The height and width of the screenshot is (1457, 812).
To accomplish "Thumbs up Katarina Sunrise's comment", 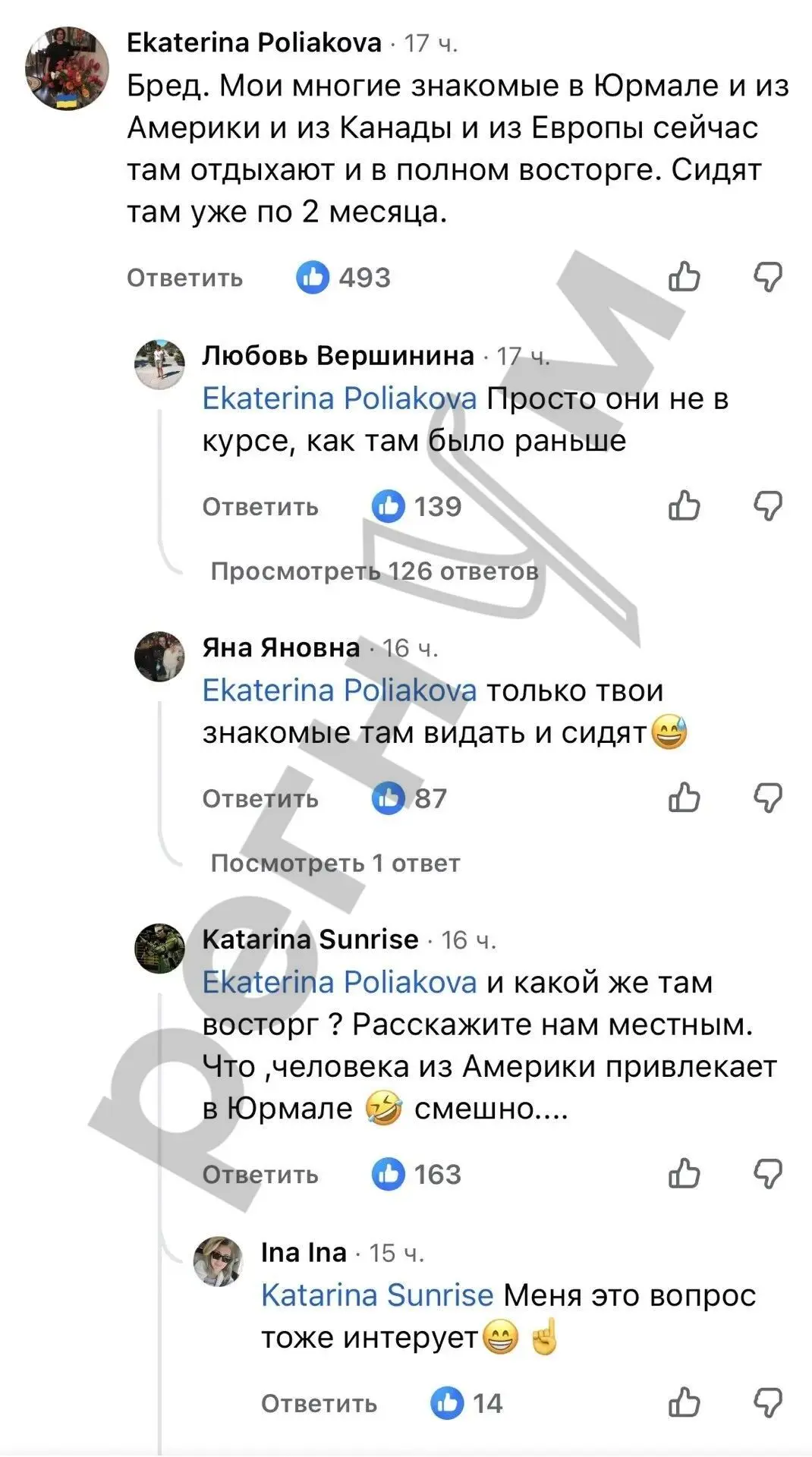I will [x=684, y=1173].
